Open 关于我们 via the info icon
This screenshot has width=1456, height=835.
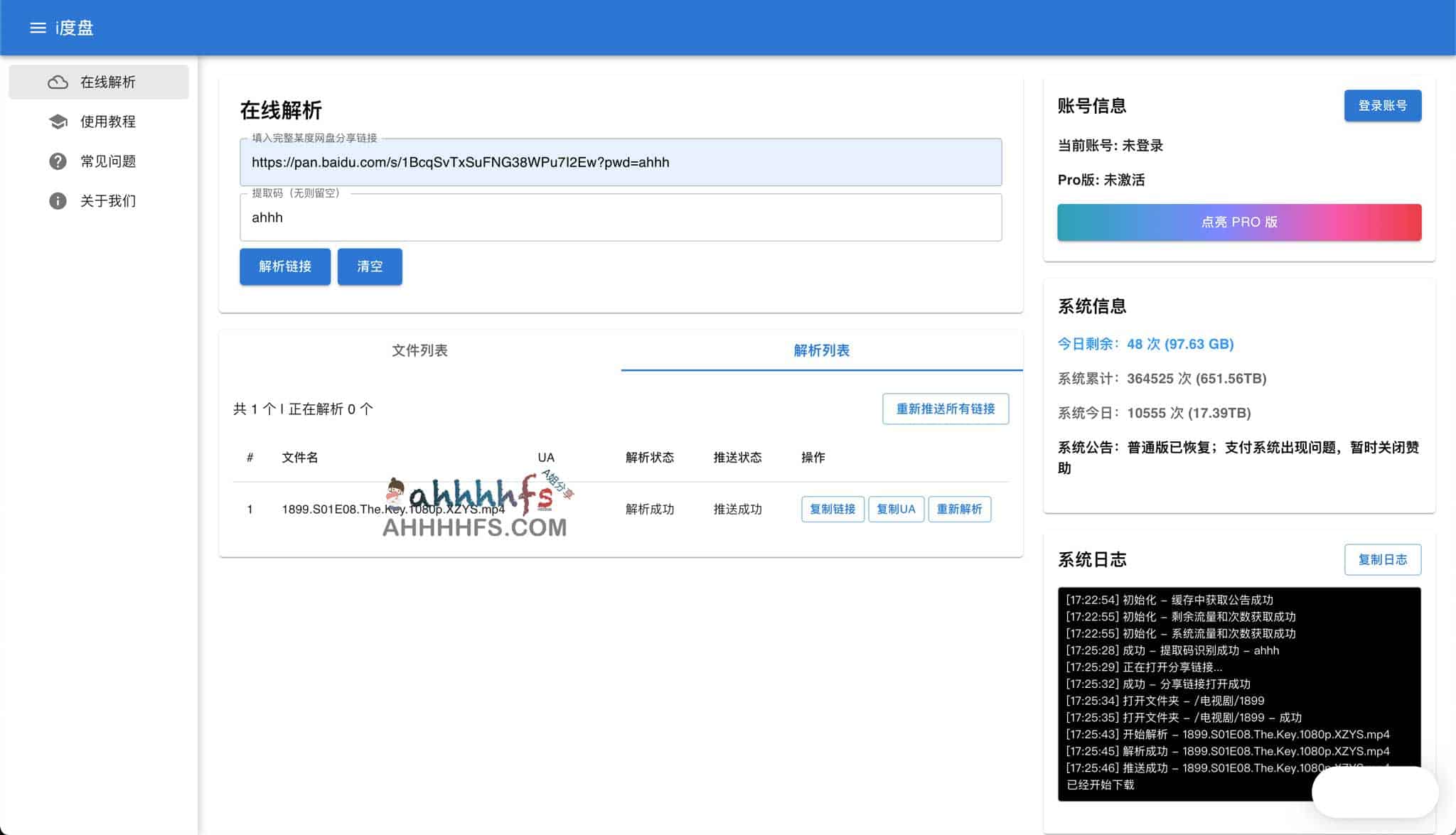click(58, 201)
